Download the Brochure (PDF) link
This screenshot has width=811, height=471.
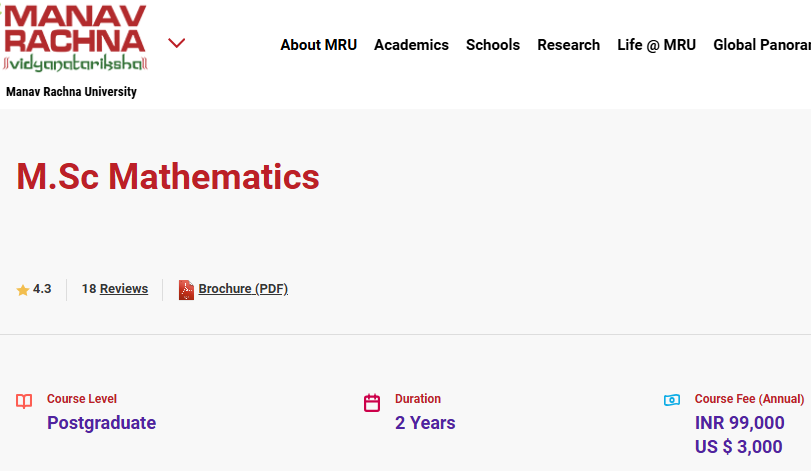[x=243, y=289]
